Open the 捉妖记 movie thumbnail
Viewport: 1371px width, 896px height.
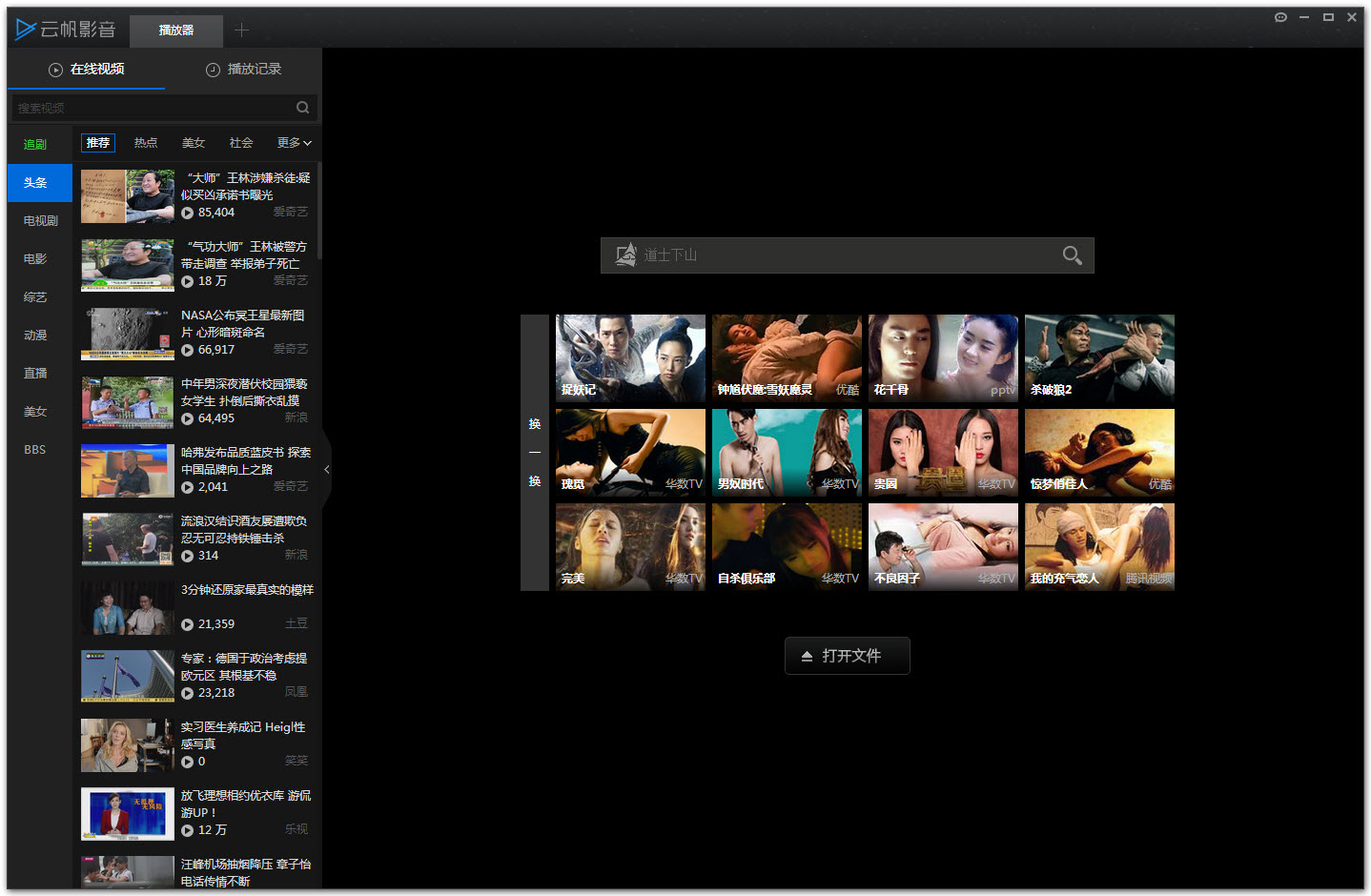click(631, 358)
